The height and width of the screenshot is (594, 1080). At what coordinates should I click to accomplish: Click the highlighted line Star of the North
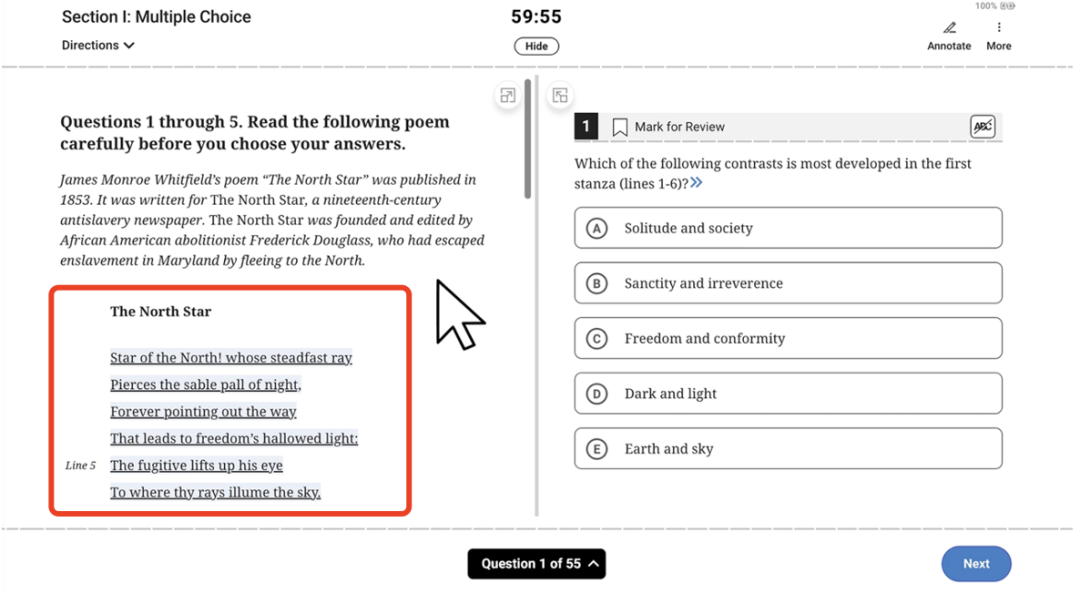tap(231, 358)
